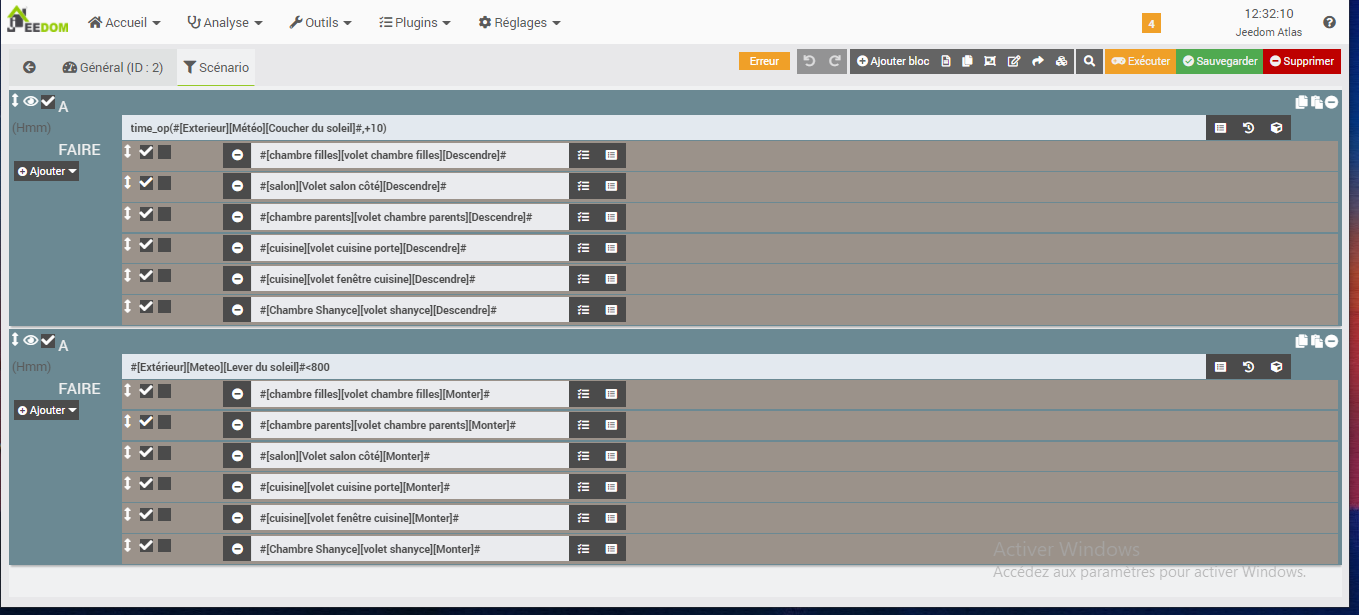Image resolution: width=1359 pixels, height=615 pixels.
Task: Remove the chambre filles Descendre action with its minus button
Action: click(x=237, y=155)
